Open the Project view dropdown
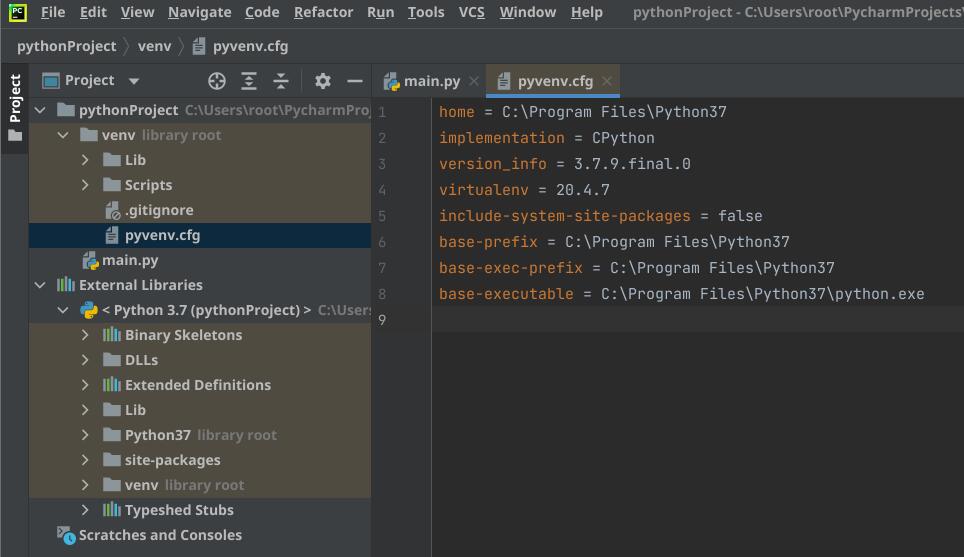The width and height of the screenshot is (964, 557). pos(134,81)
